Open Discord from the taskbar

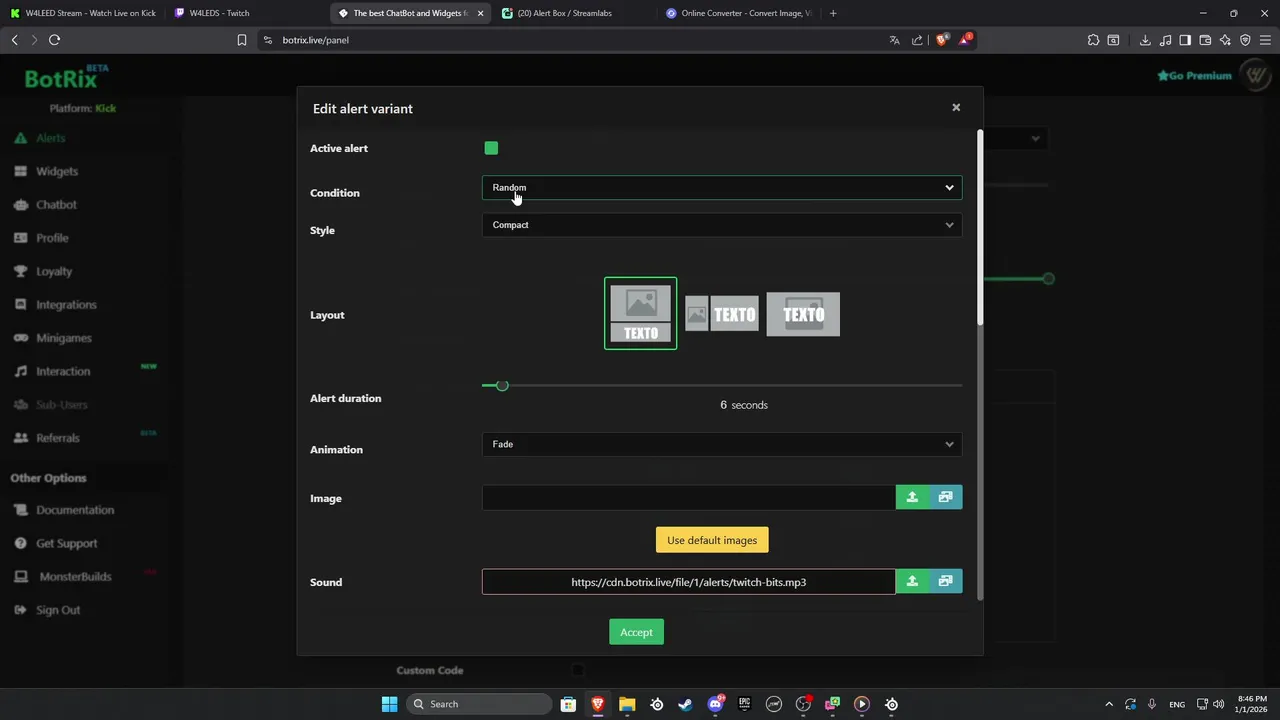715,704
